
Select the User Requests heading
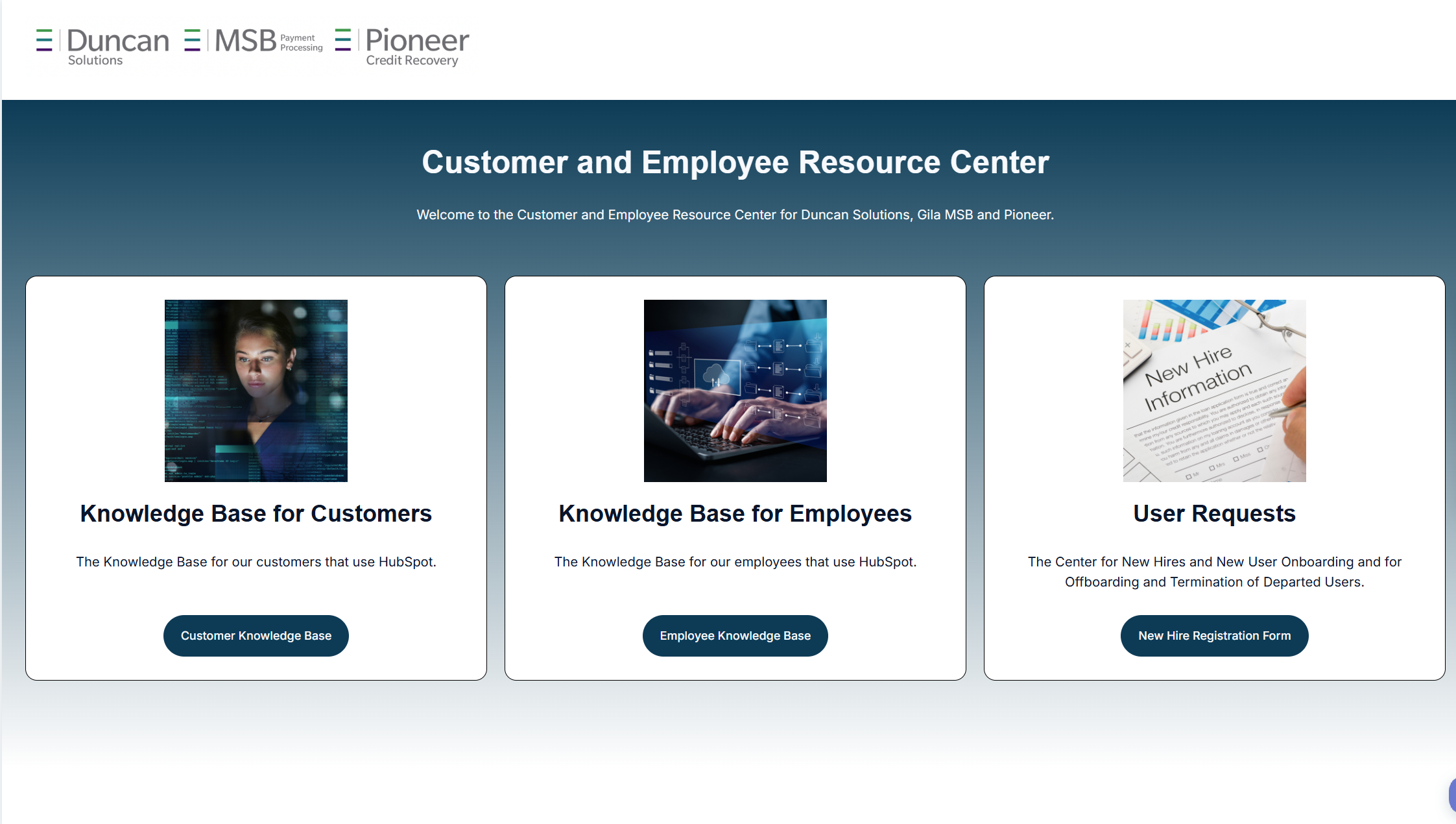1215,513
